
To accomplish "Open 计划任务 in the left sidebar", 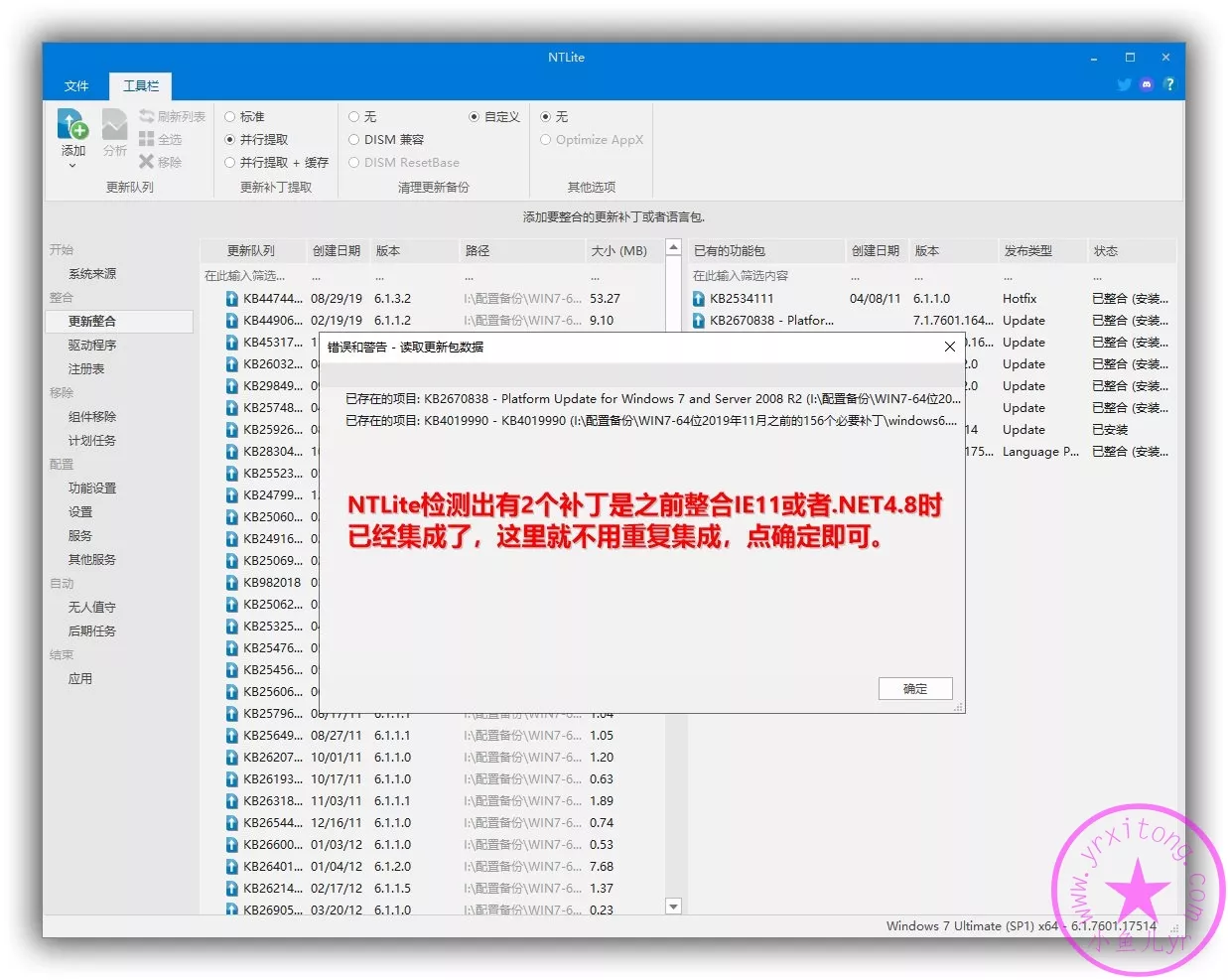I will coord(92,440).
